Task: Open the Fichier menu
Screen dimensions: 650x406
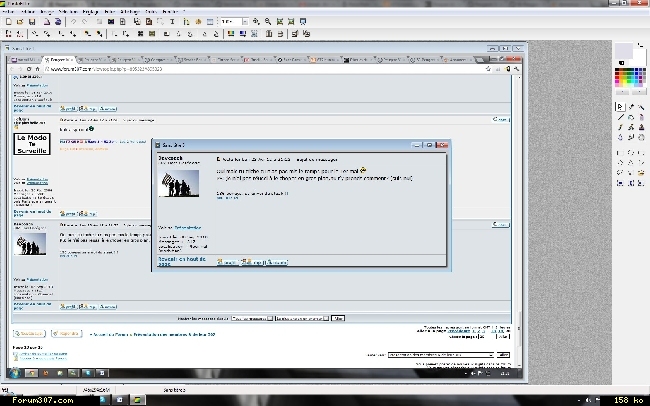Action: click(8, 11)
